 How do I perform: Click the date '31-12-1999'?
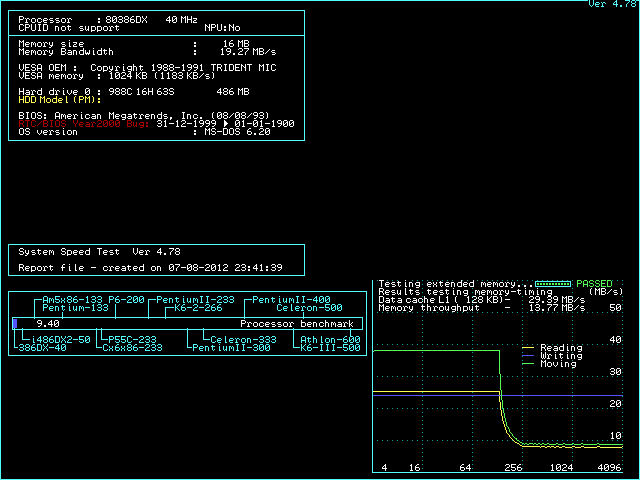(x=186, y=124)
